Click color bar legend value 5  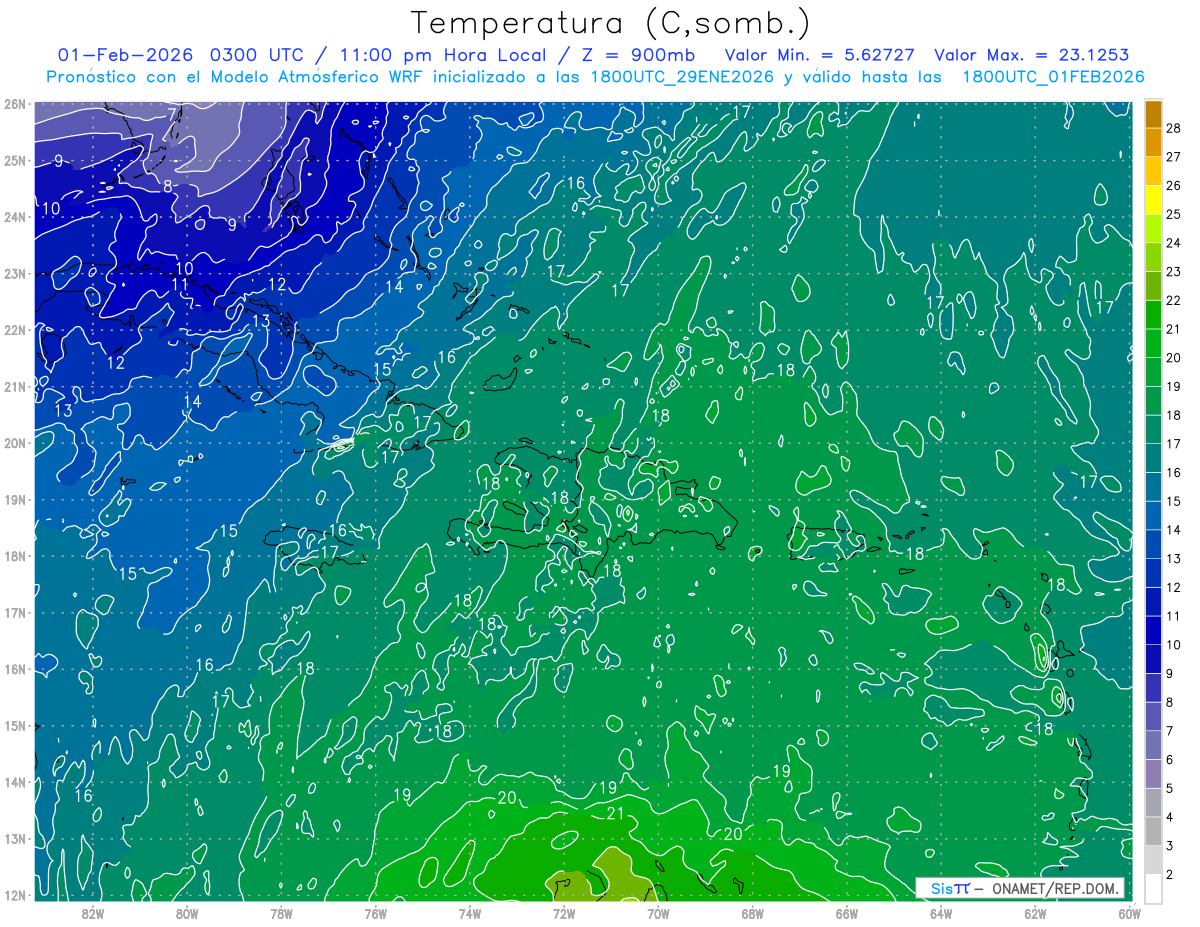coord(1170,789)
